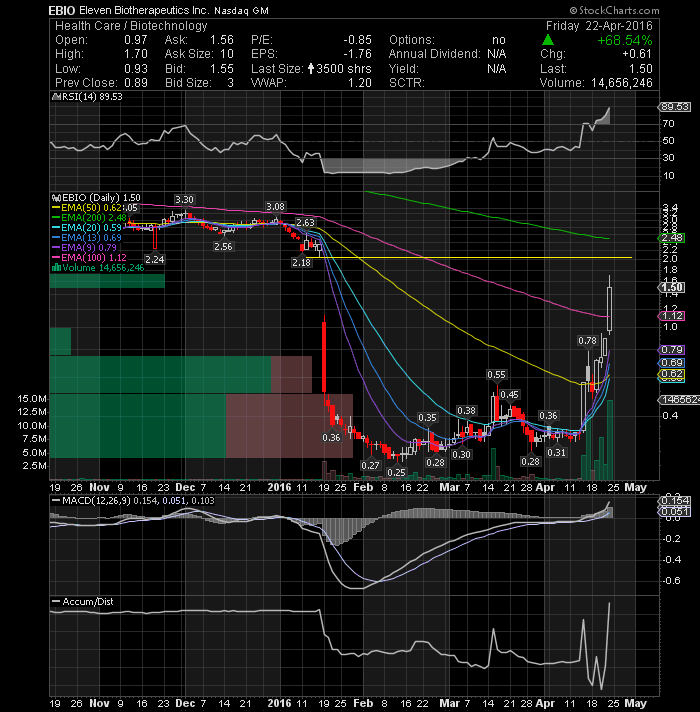
Task: Click the 0.78 price high label
Action: [x=587, y=341]
